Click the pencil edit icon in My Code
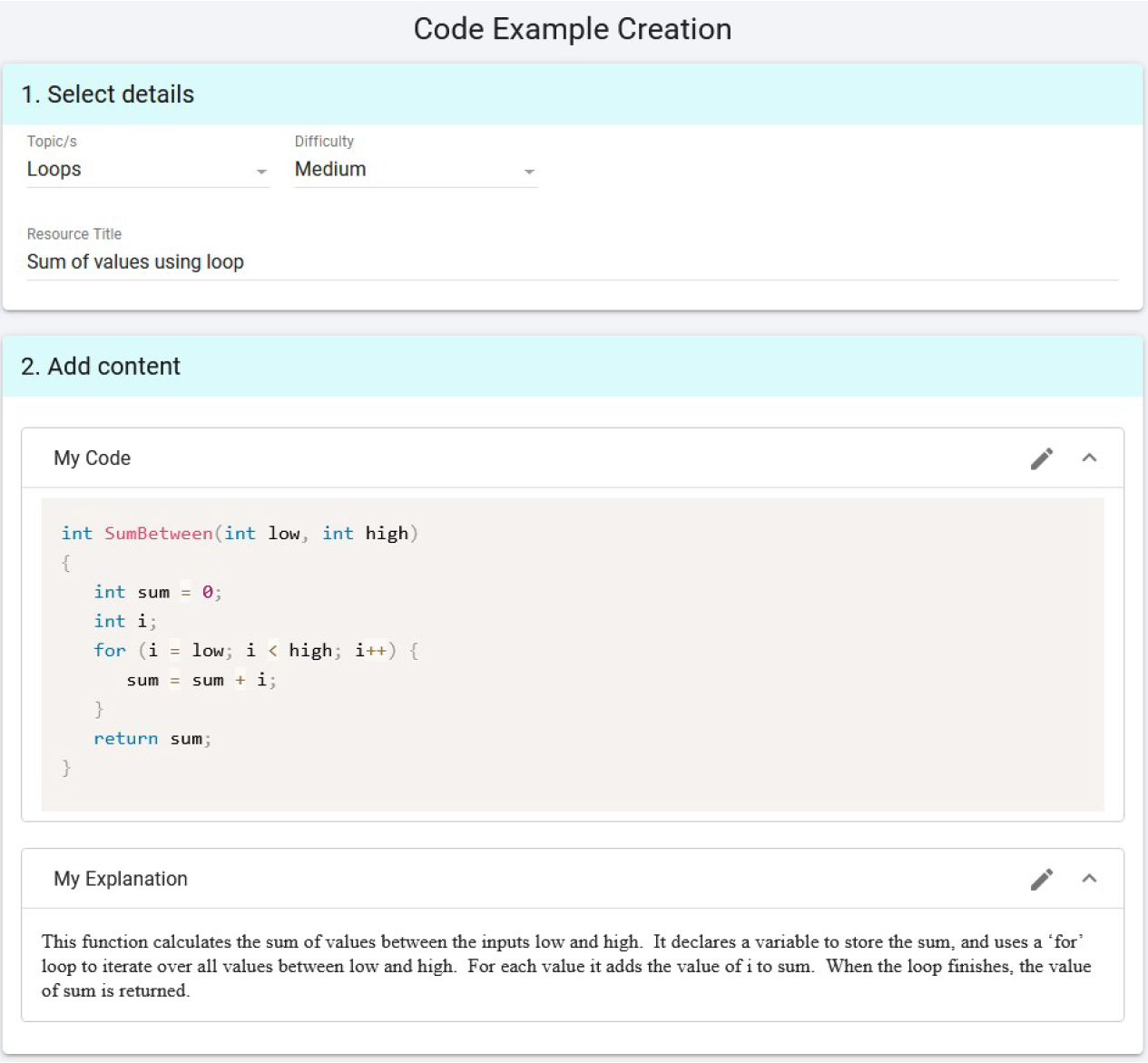Screen dimensions: 1148x1063 click(x=1042, y=458)
